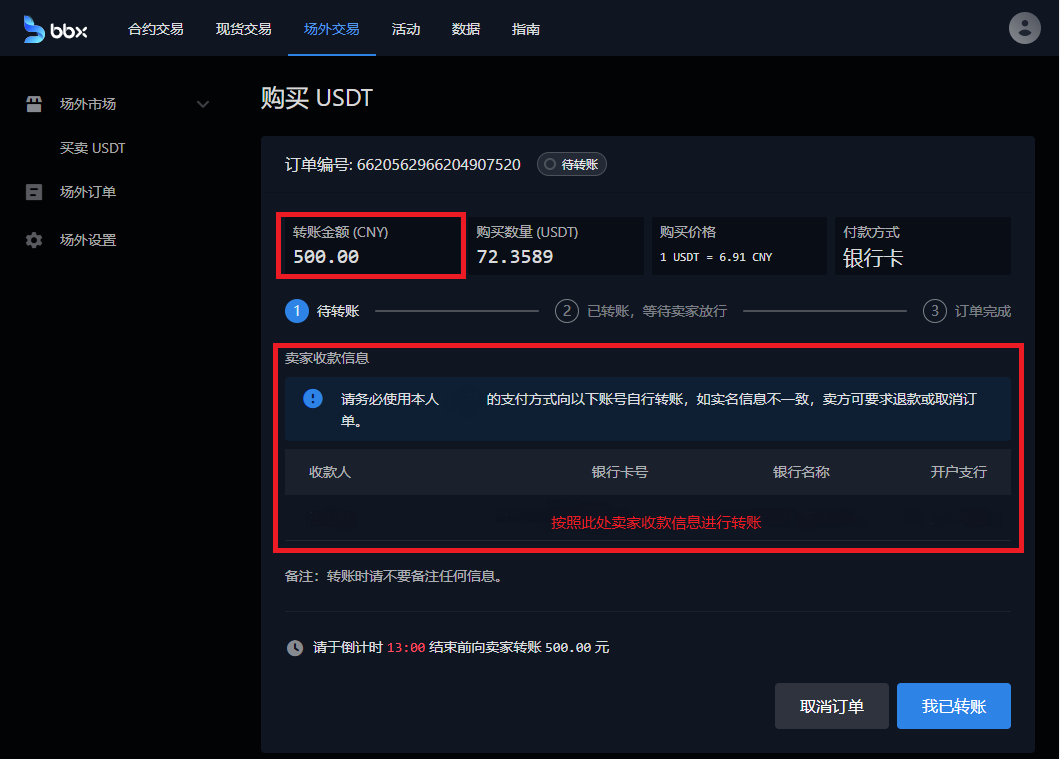1060x759 pixels.
Task: Click the clock icon beside countdown
Action: 295,647
